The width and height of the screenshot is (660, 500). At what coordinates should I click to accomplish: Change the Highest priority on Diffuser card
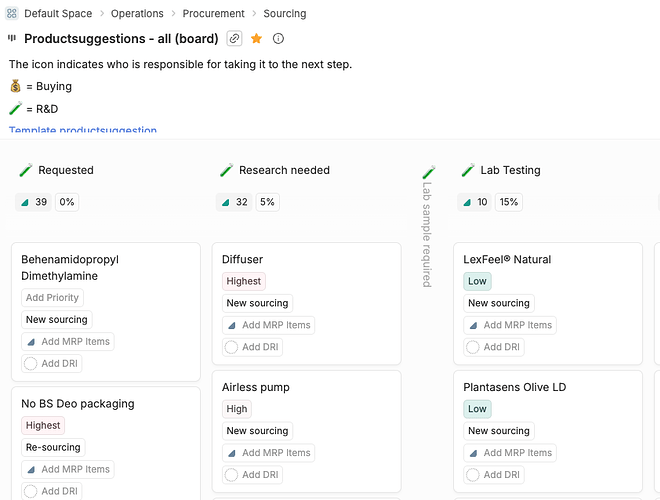coord(244,282)
